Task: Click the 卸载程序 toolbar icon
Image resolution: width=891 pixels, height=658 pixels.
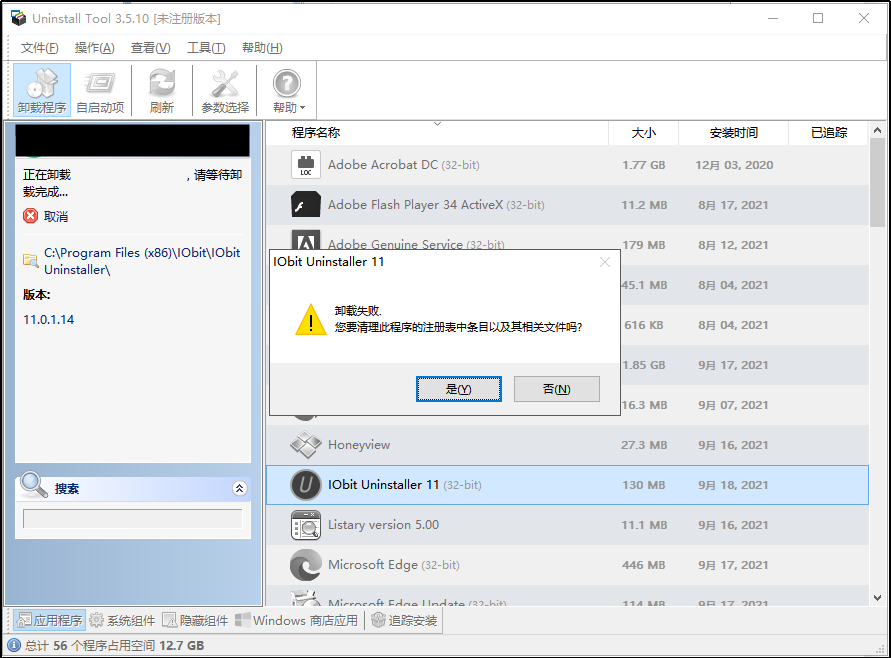Action: (x=42, y=90)
